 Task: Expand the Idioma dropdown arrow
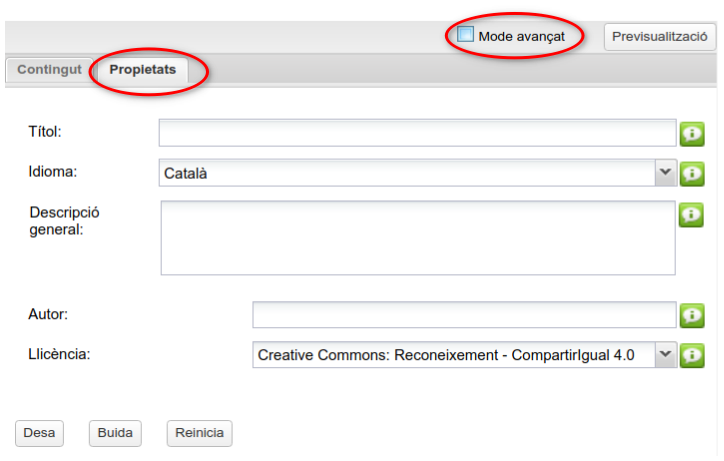coord(665,173)
